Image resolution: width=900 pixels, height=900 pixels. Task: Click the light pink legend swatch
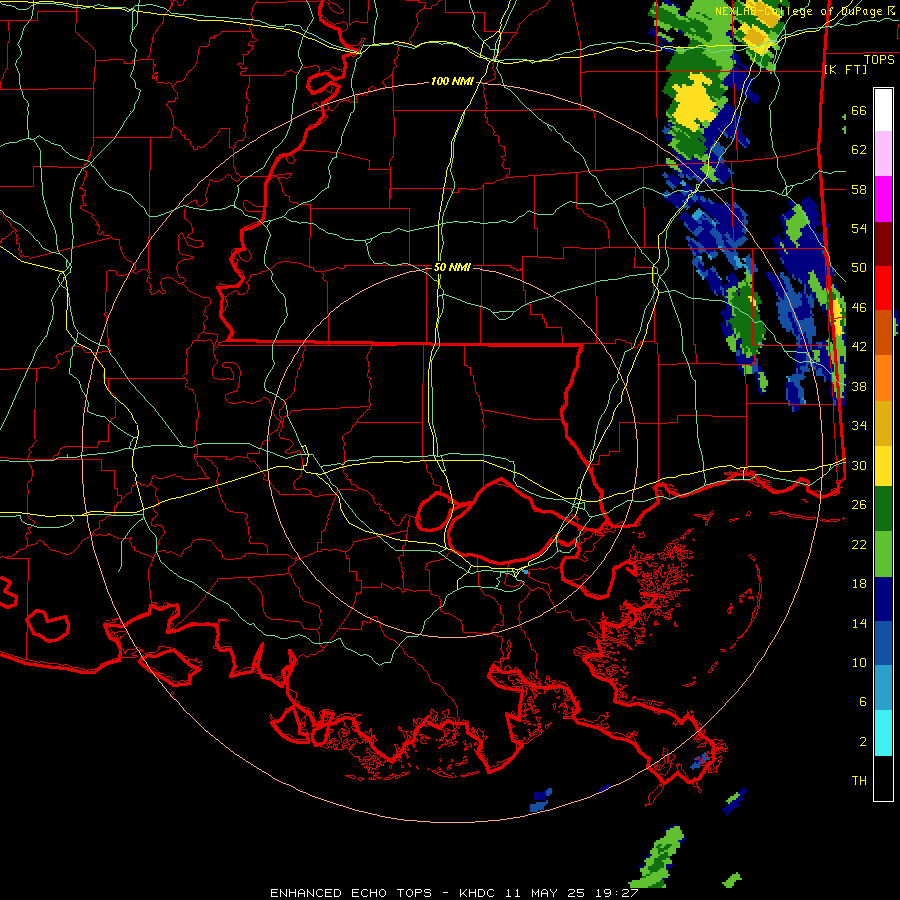tap(883, 154)
